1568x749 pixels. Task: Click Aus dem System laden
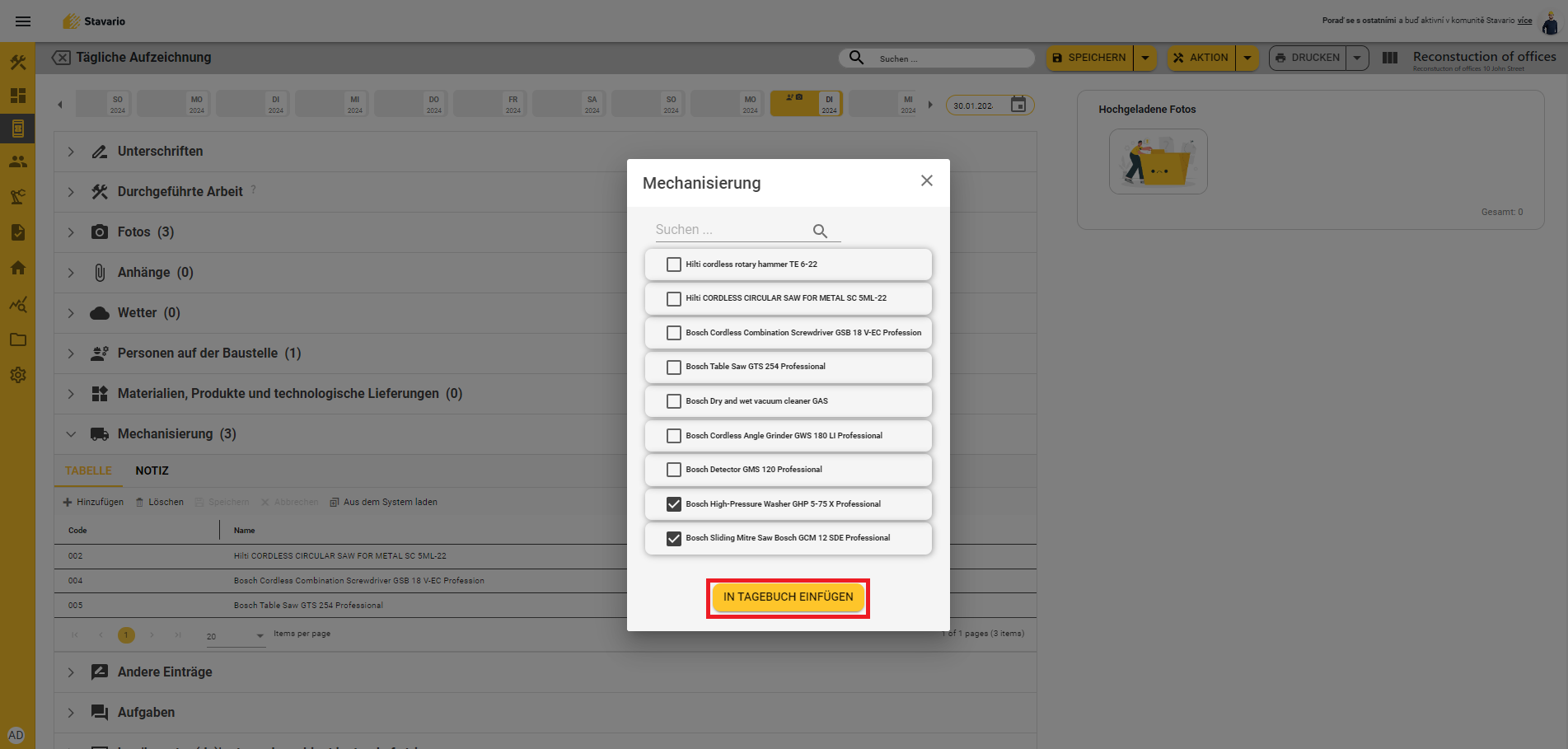click(x=383, y=502)
